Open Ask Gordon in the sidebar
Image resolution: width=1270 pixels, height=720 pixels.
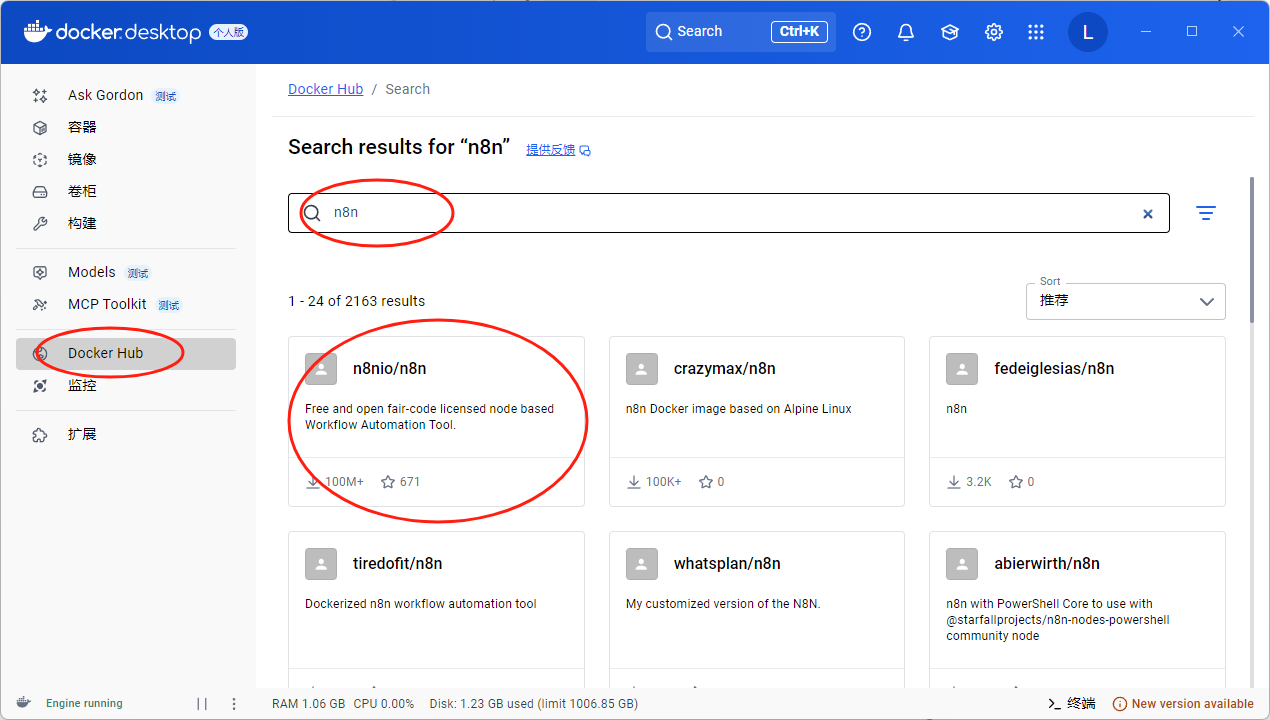[105, 95]
